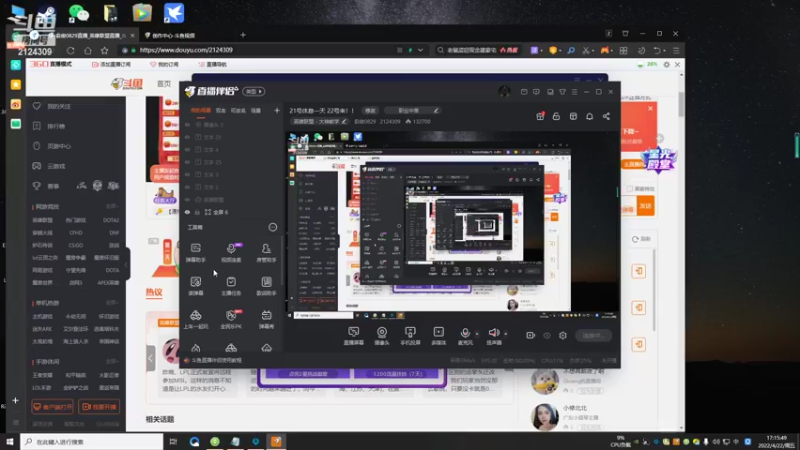800x450 pixels.
Task: Click the browser address bar URL
Action: pos(186,50)
